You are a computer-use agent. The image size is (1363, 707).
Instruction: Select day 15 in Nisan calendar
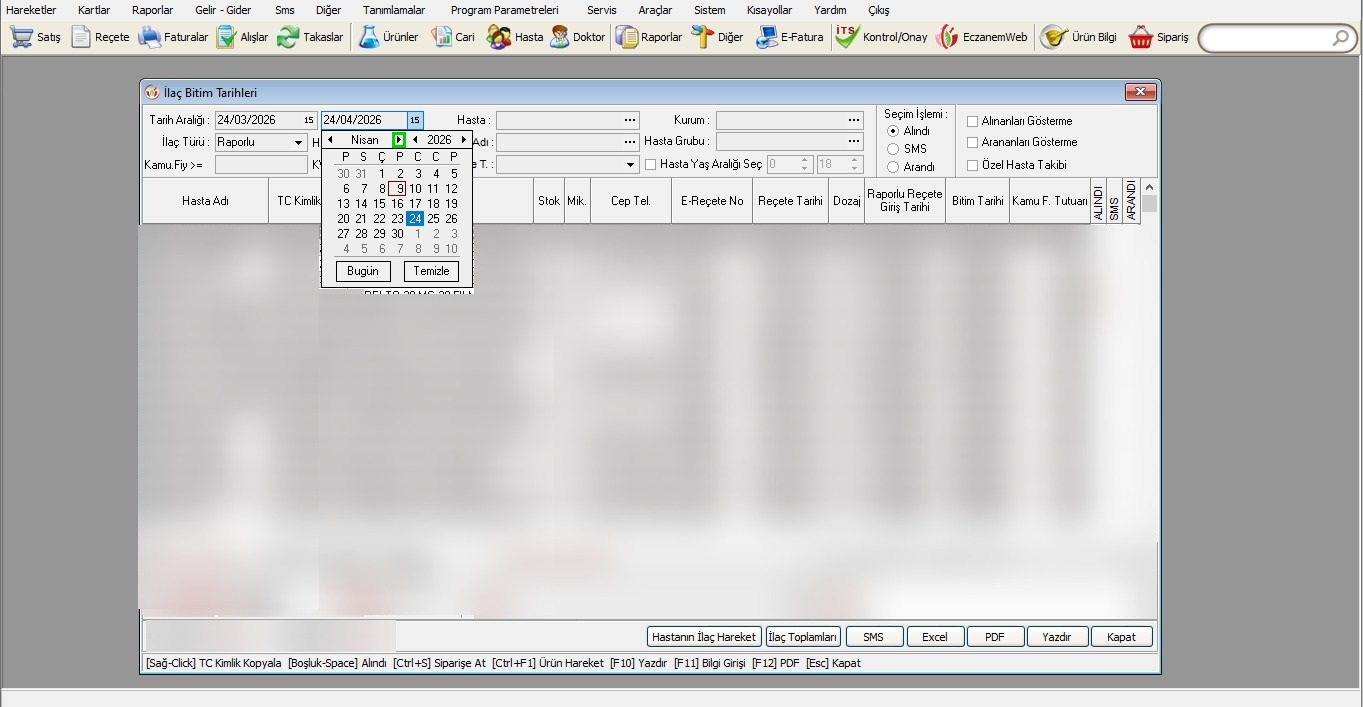(x=379, y=204)
